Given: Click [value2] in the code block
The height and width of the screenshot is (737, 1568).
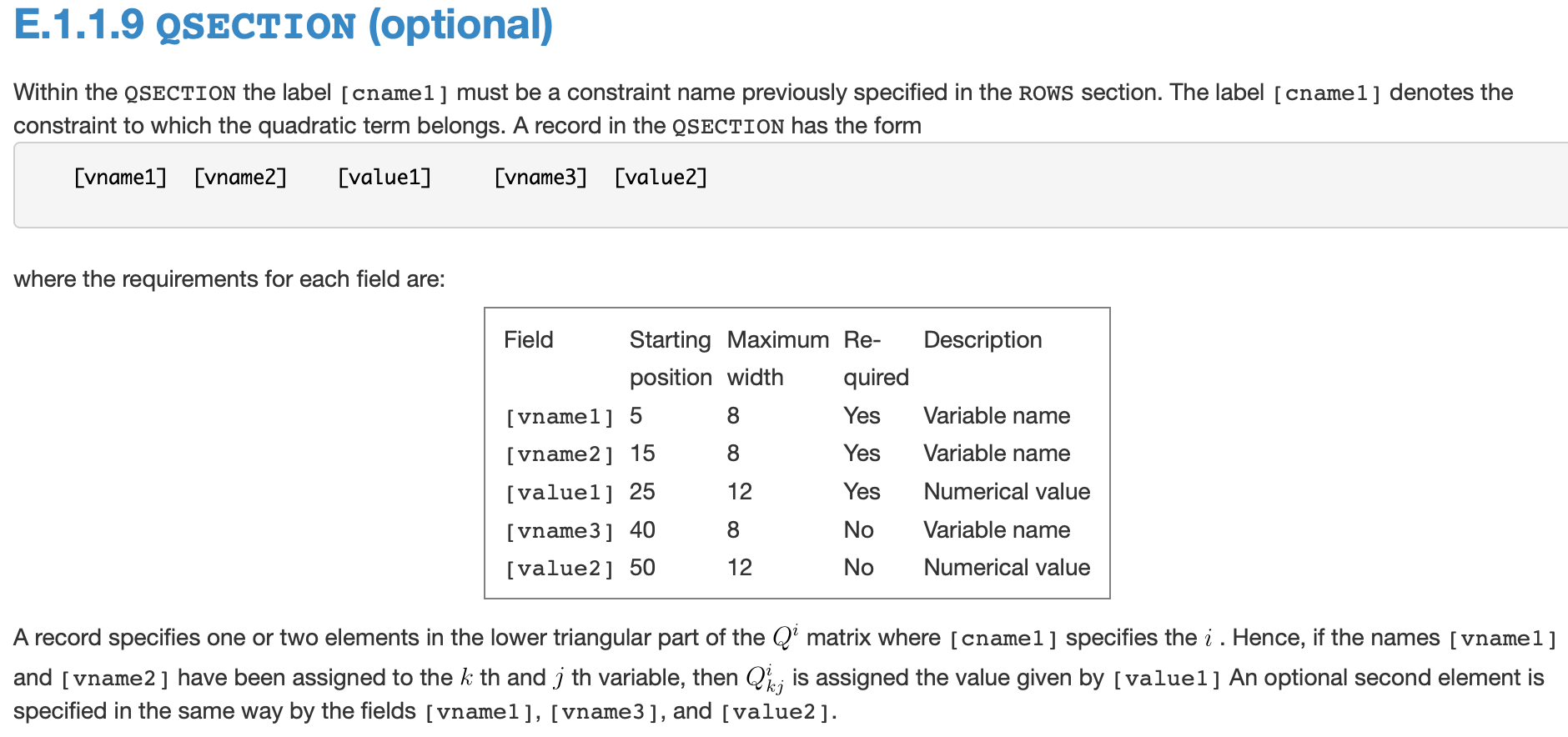Looking at the screenshot, I should (661, 177).
